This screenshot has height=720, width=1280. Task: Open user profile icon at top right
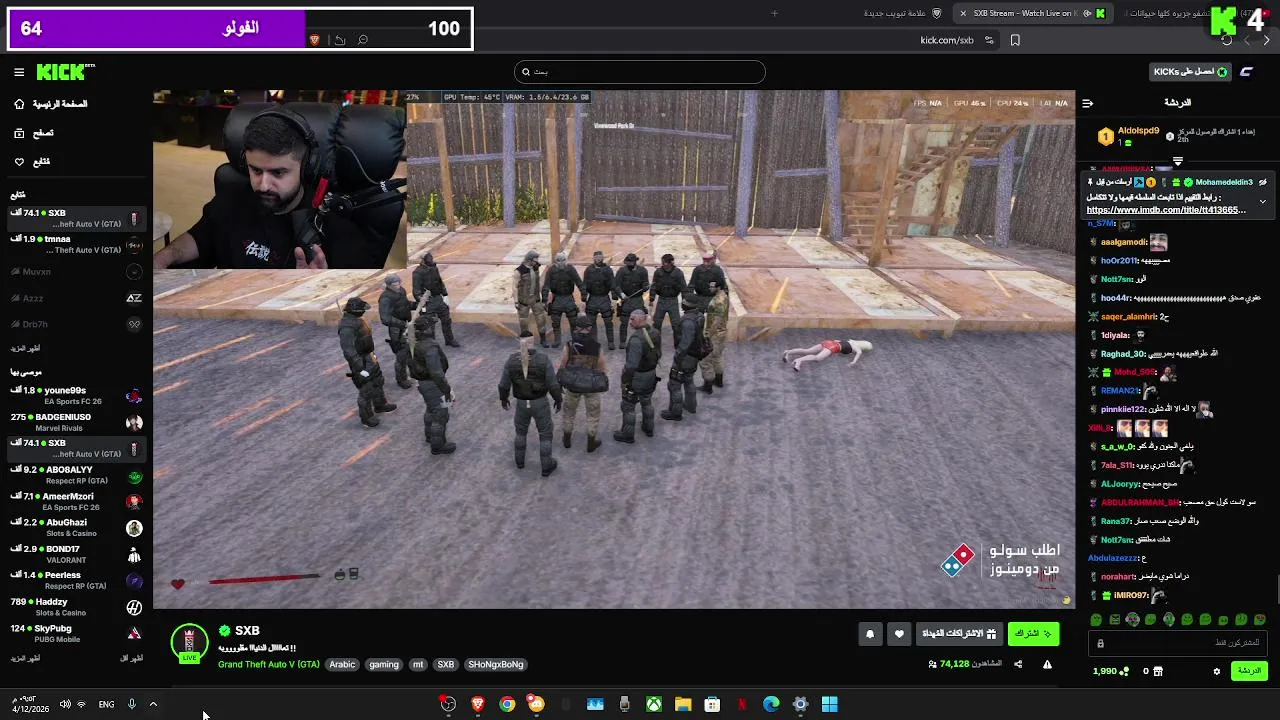(x=1247, y=72)
